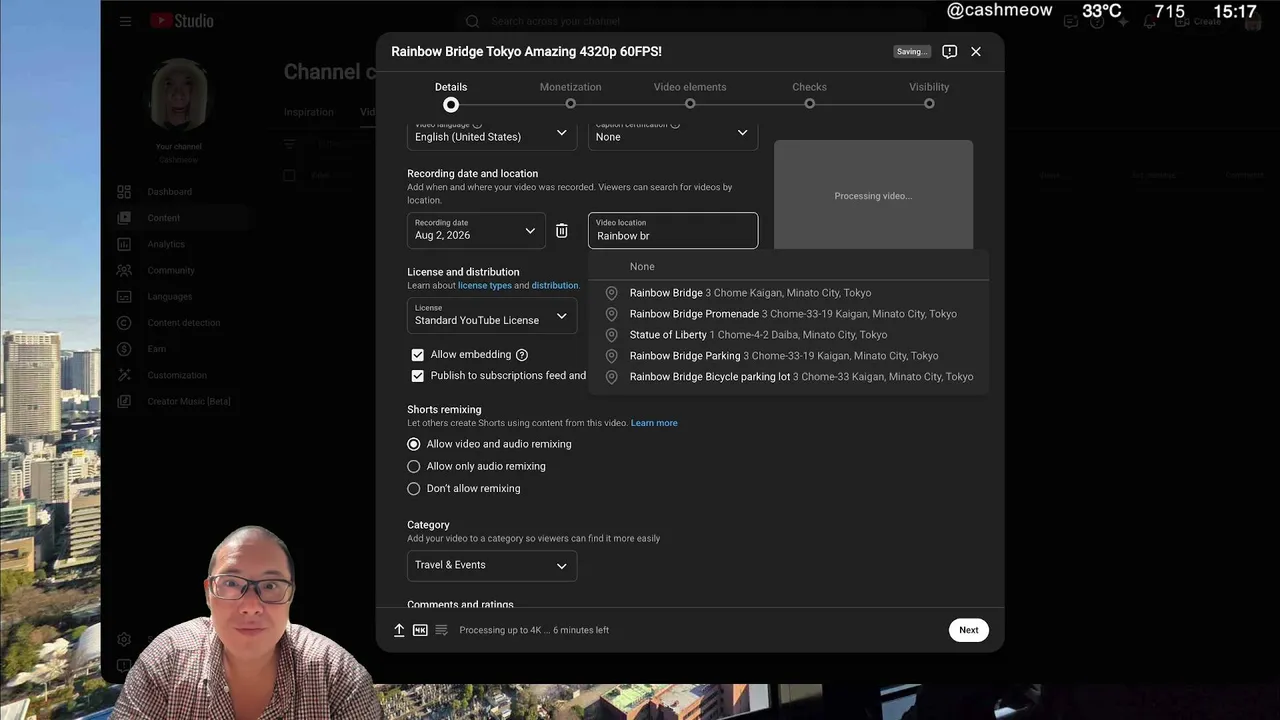This screenshot has height=720, width=1280.
Task: Click the Processing video preview thumbnail
Action: coord(873,195)
